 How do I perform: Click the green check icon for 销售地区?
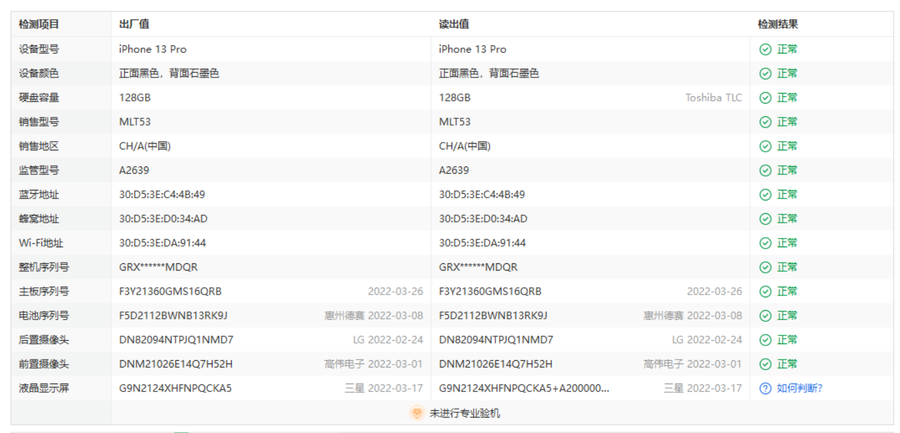[x=765, y=146]
